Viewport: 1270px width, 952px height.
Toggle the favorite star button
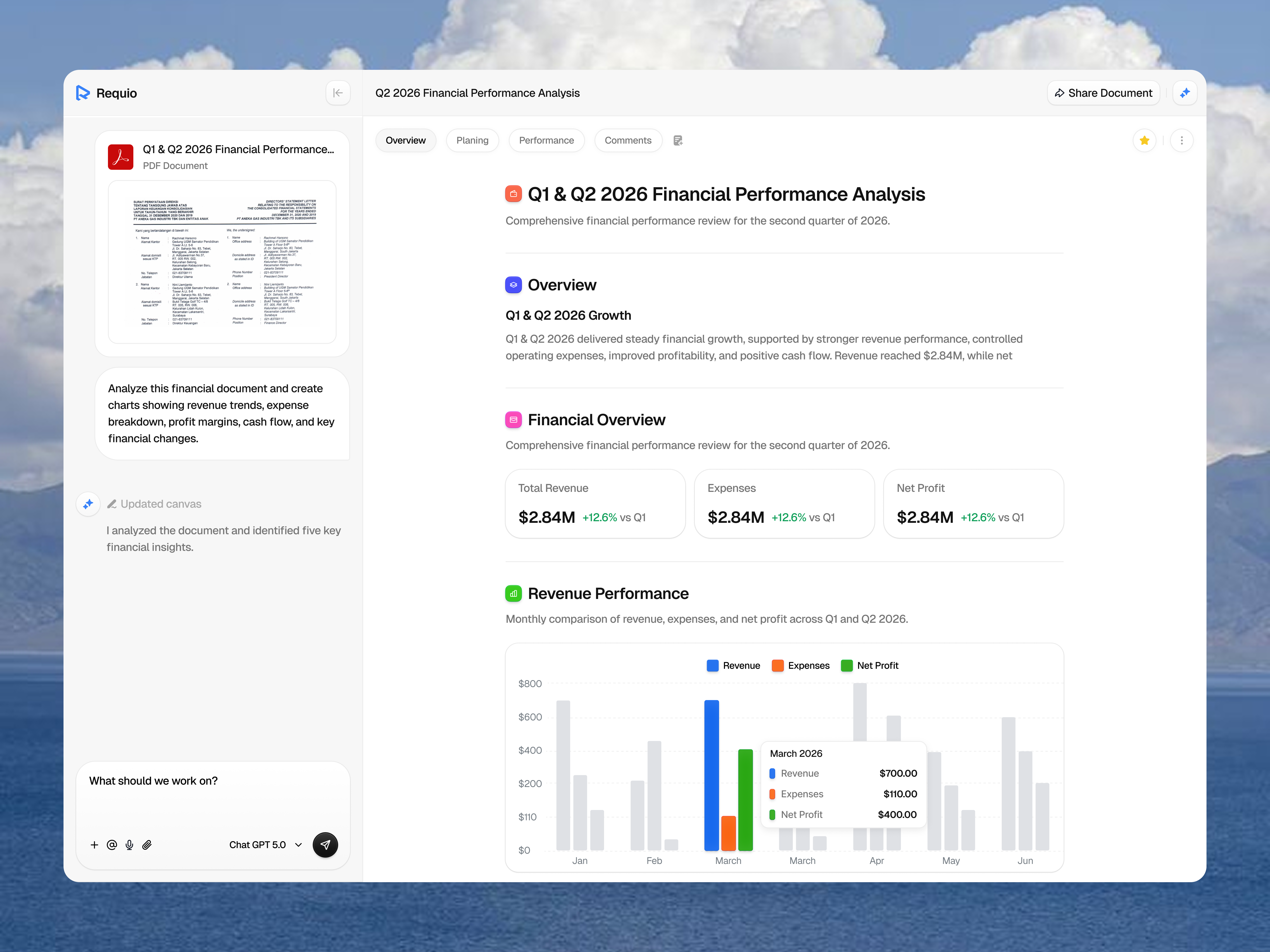pos(1144,141)
